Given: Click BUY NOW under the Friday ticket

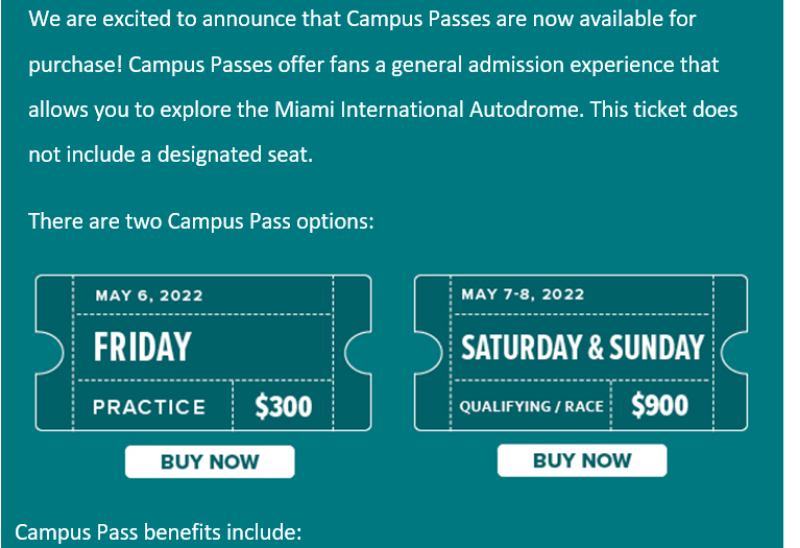Looking at the screenshot, I should click(x=210, y=462).
